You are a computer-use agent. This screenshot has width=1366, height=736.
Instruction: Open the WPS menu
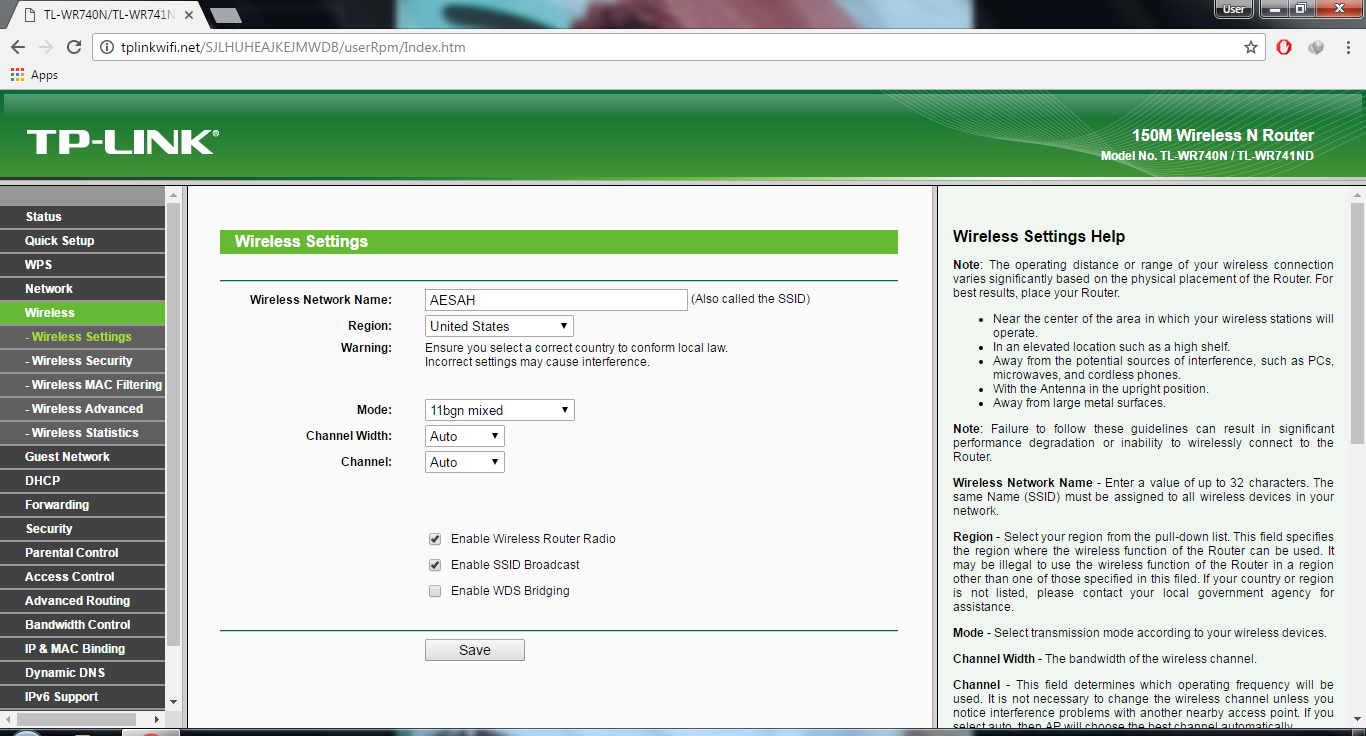[x=82, y=265]
